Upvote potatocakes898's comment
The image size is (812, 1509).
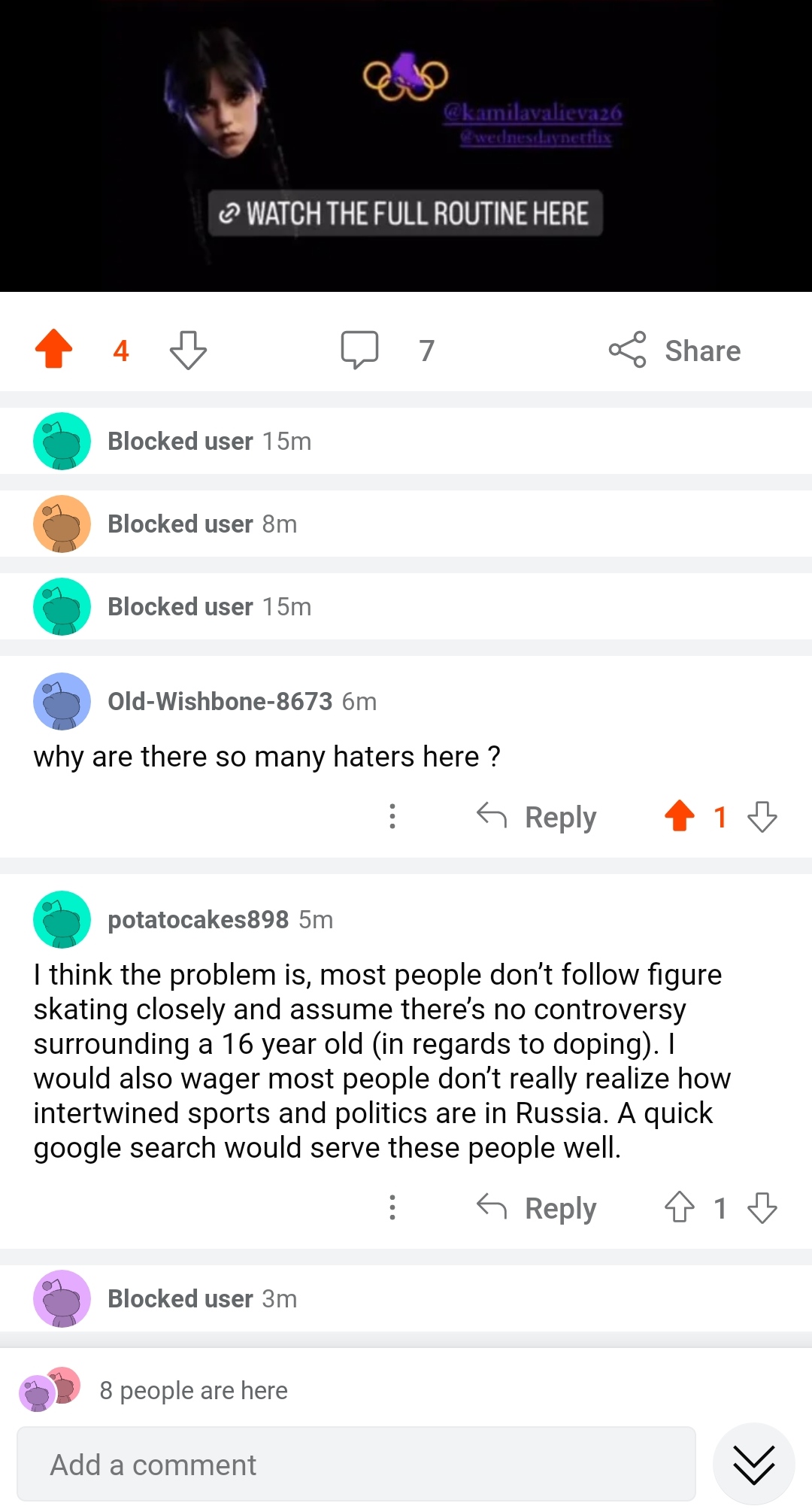point(680,1207)
